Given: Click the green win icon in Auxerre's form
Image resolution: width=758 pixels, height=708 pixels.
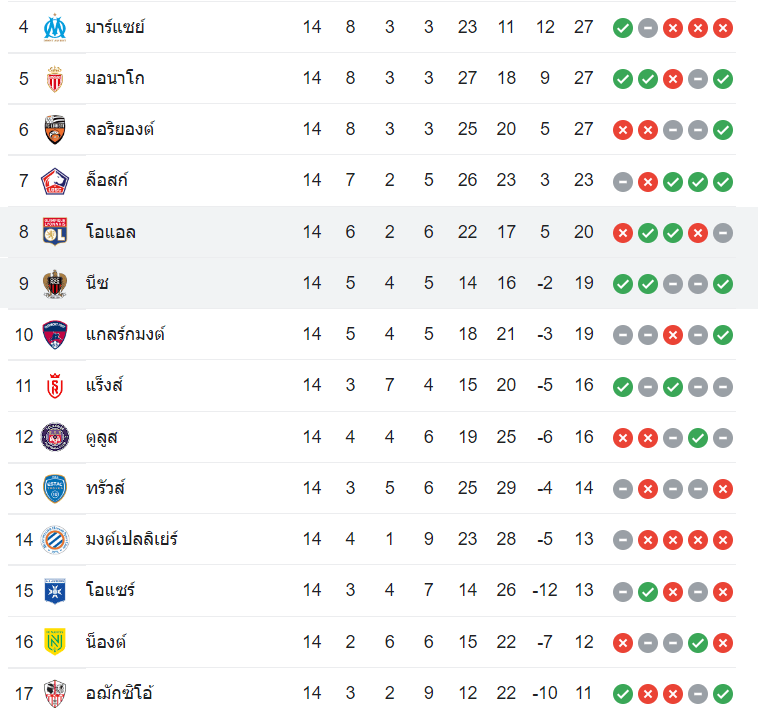Looking at the screenshot, I should tap(648, 591).
